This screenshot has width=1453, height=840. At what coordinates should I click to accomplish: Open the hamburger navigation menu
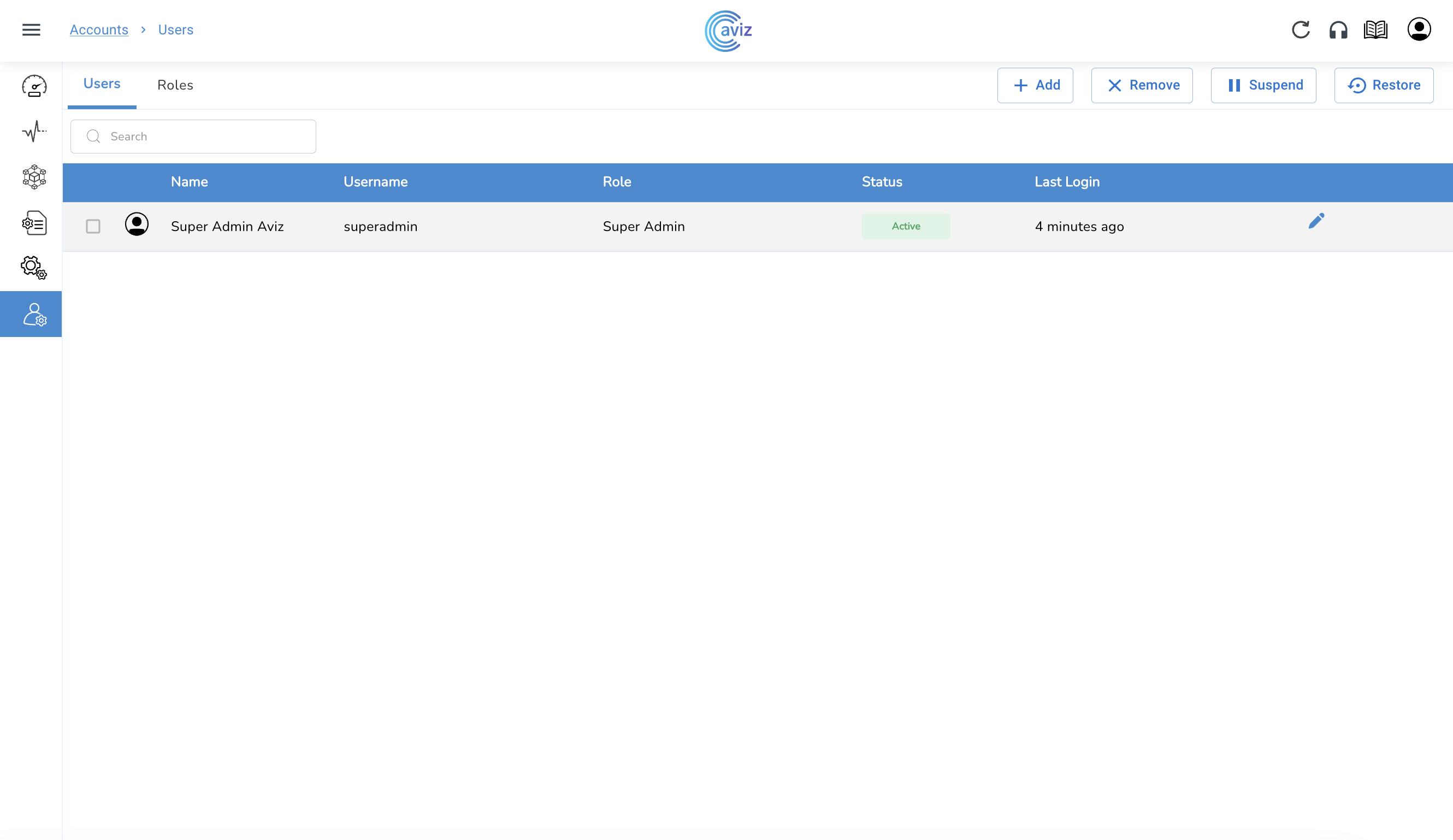click(31, 30)
